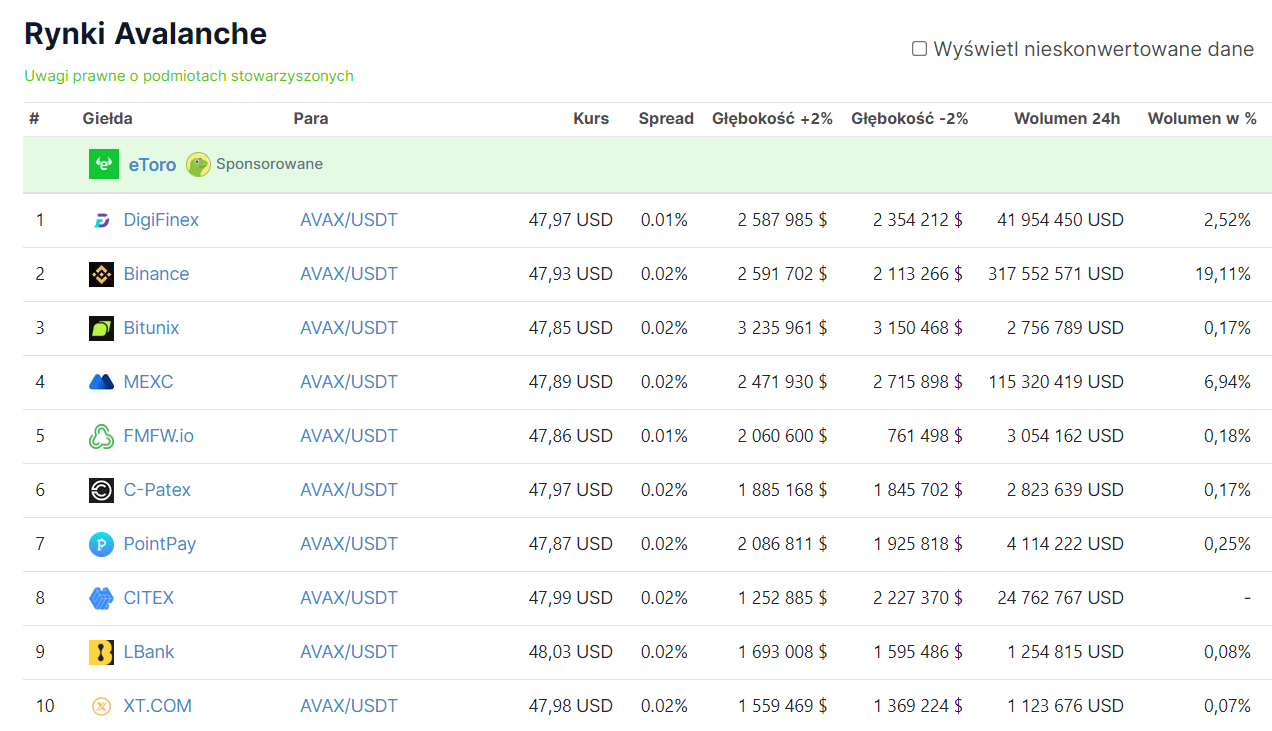Open AVAX/USDT pair in XT.COM row

[x=349, y=706]
